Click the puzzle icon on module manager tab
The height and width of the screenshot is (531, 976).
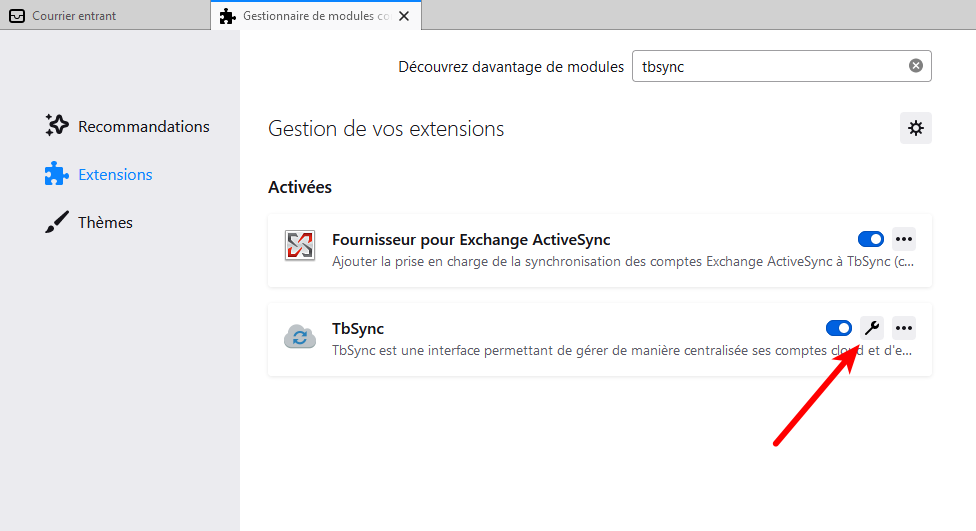click(228, 16)
